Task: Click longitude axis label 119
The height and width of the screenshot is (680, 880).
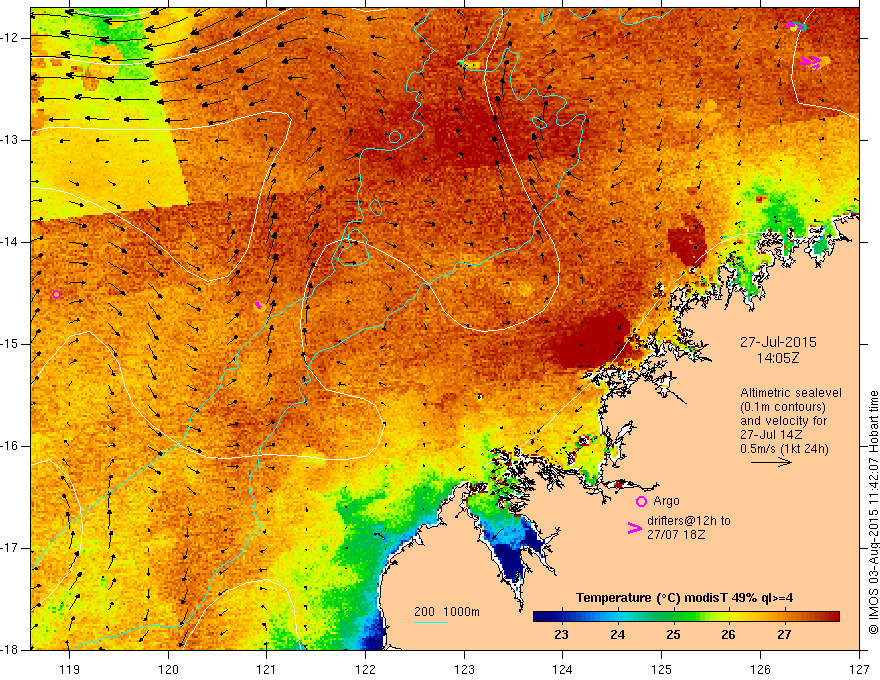Action: tap(70, 669)
